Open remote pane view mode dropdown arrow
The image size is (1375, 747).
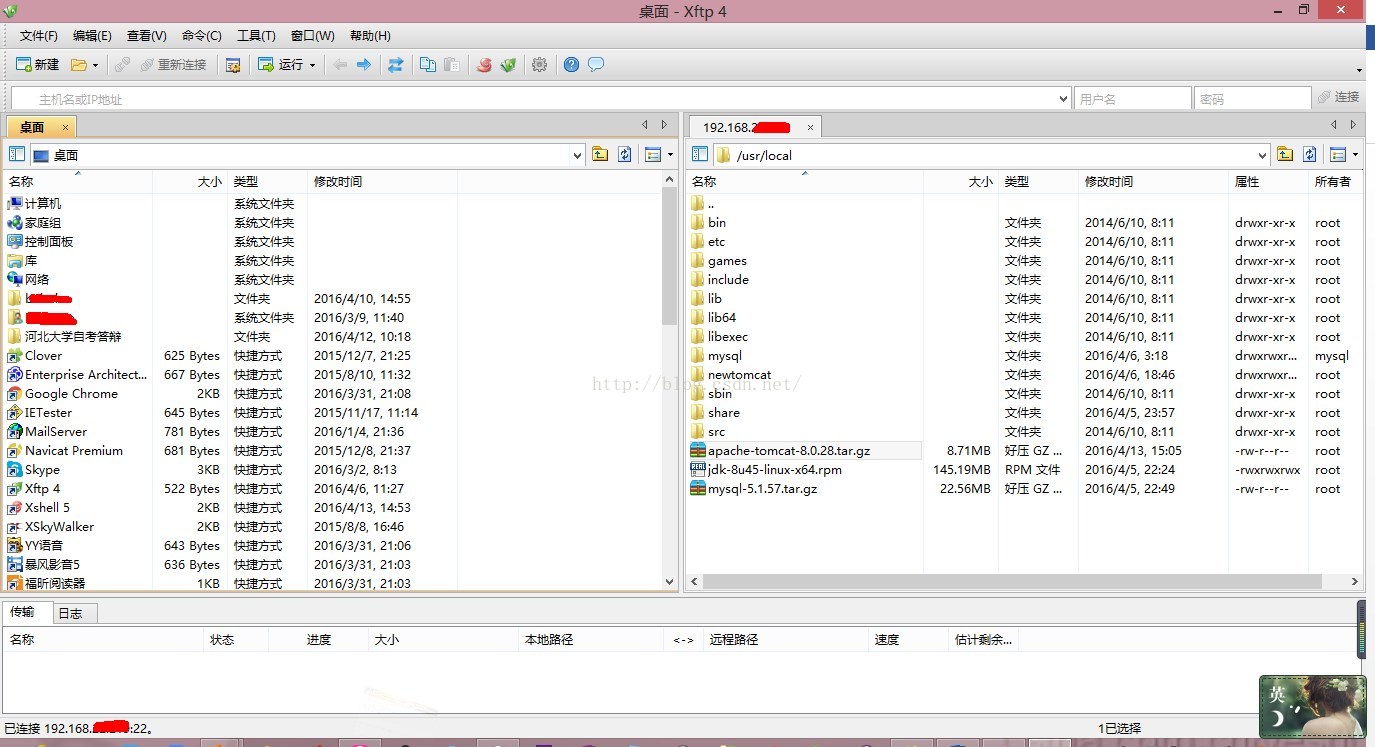(1355, 154)
